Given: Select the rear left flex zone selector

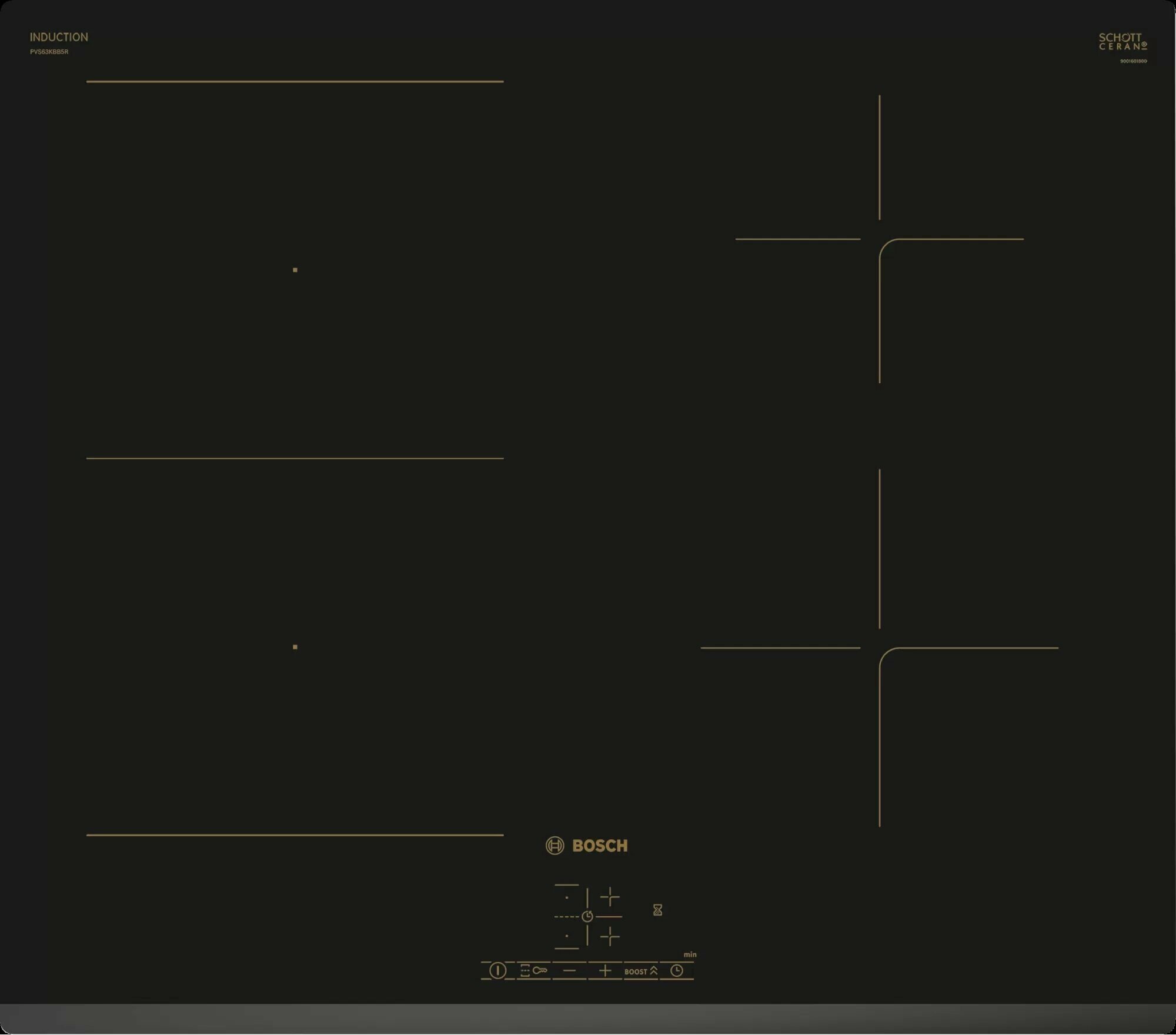Looking at the screenshot, I should [x=567, y=897].
